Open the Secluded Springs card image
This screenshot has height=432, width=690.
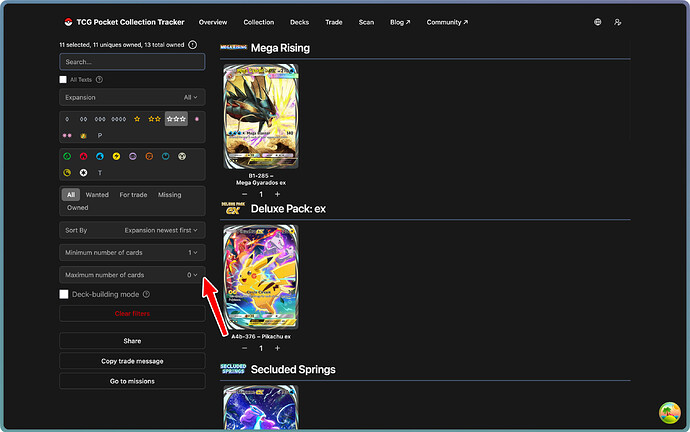tap(261, 407)
